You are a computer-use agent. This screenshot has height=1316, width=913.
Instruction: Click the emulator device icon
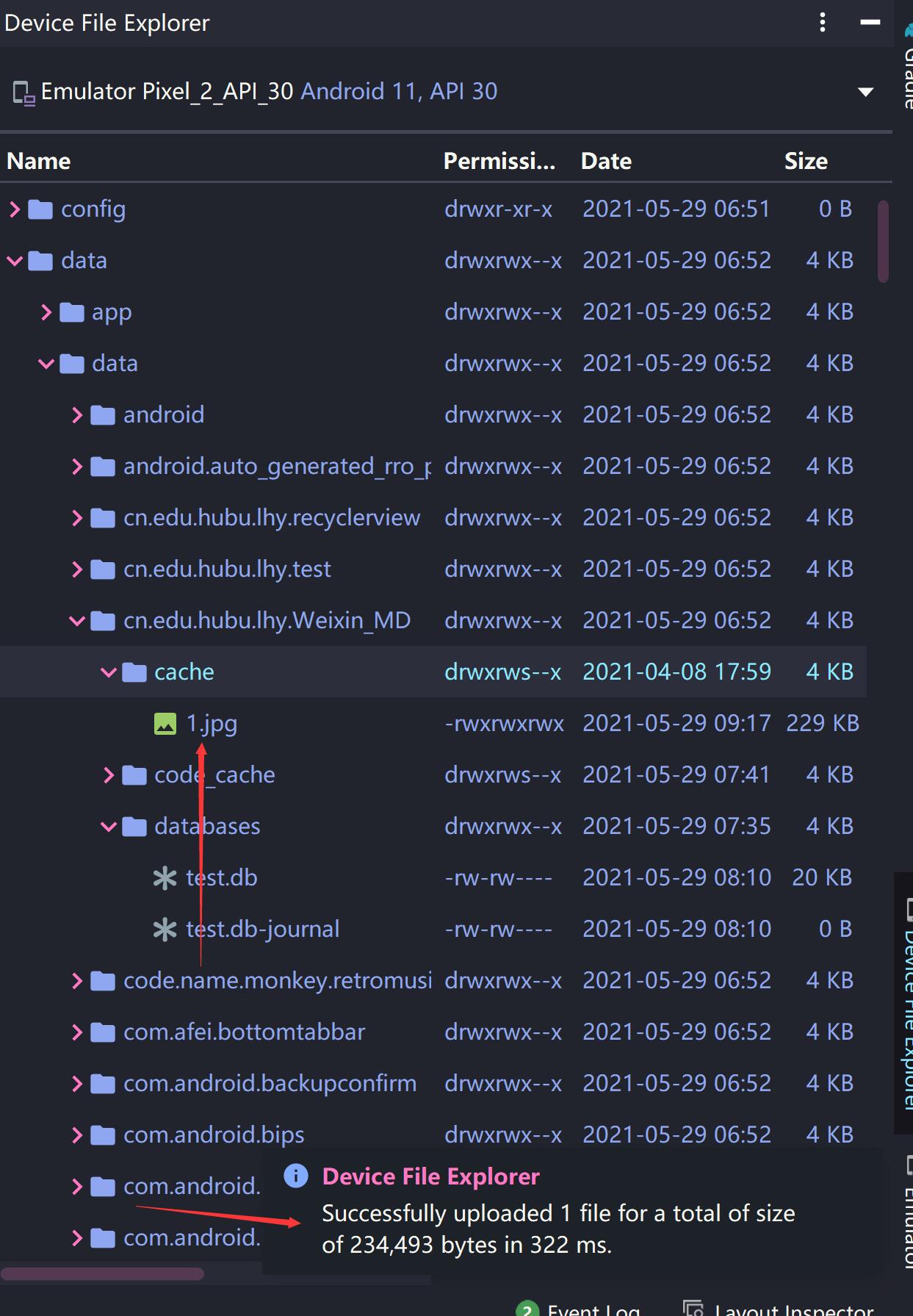[x=24, y=93]
